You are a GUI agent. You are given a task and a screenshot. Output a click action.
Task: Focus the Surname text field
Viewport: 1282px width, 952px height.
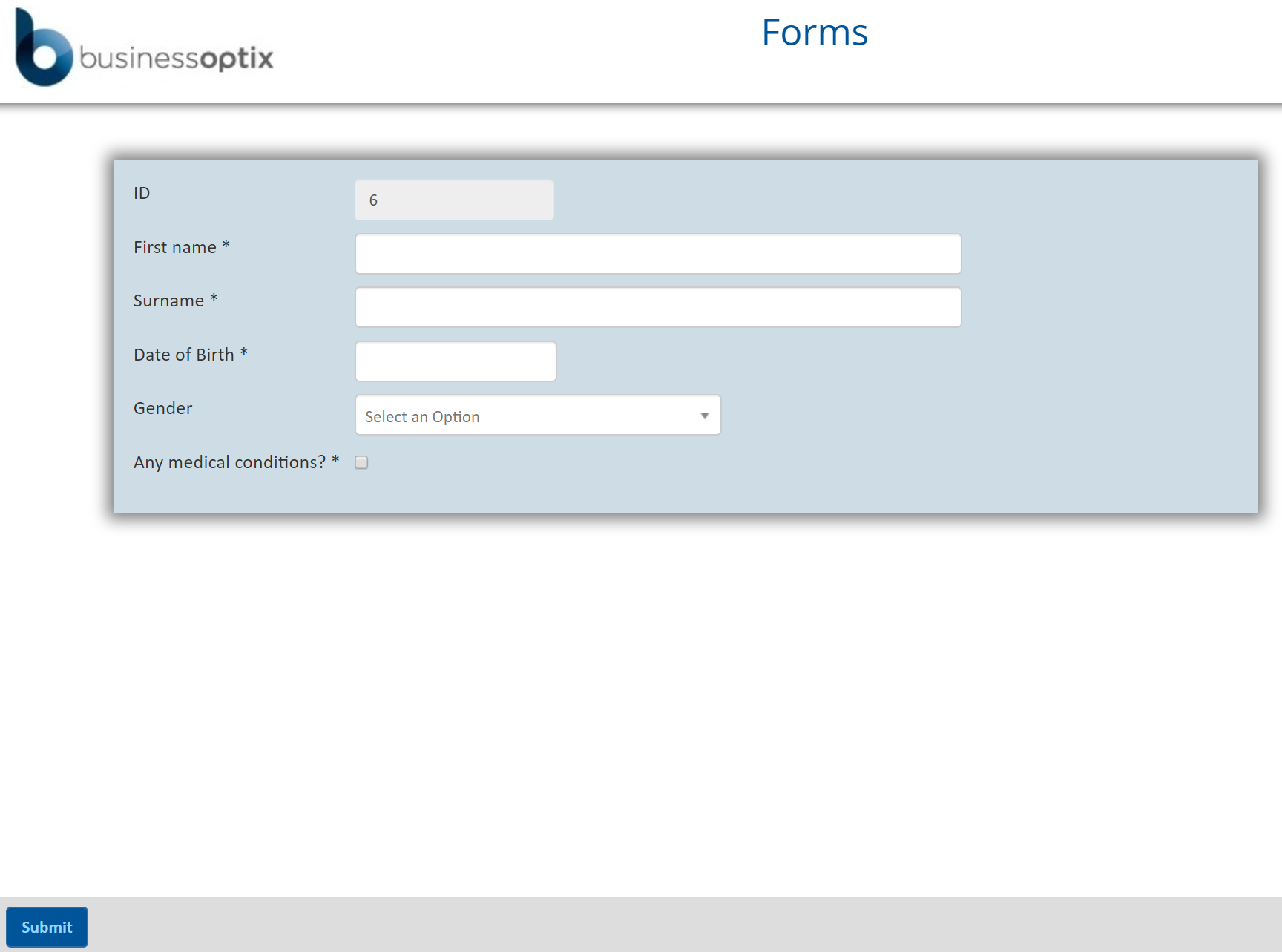657,307
